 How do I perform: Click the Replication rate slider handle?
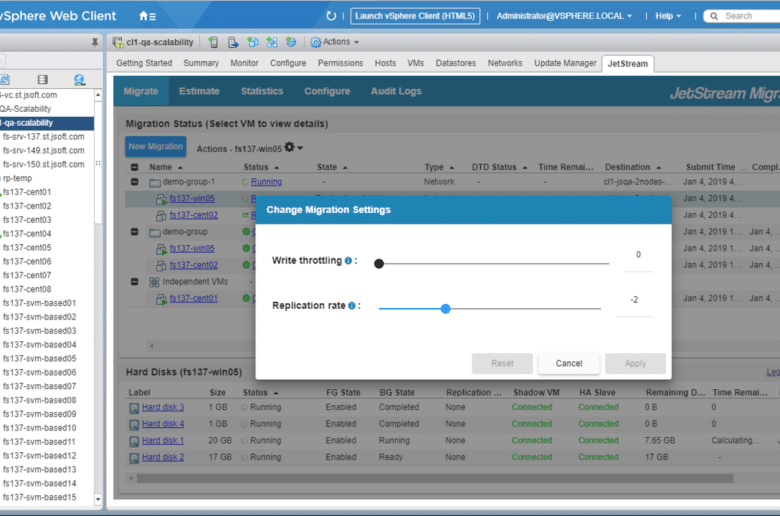pyautogui.click(x=445, y=309)
